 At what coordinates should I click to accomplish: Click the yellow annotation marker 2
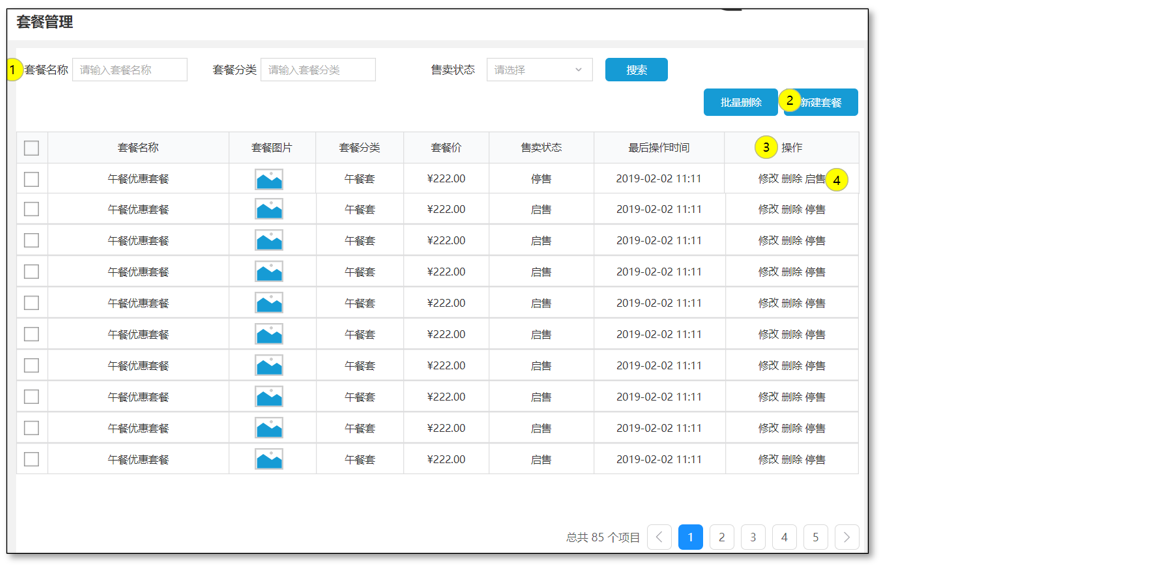click(790, 100)
